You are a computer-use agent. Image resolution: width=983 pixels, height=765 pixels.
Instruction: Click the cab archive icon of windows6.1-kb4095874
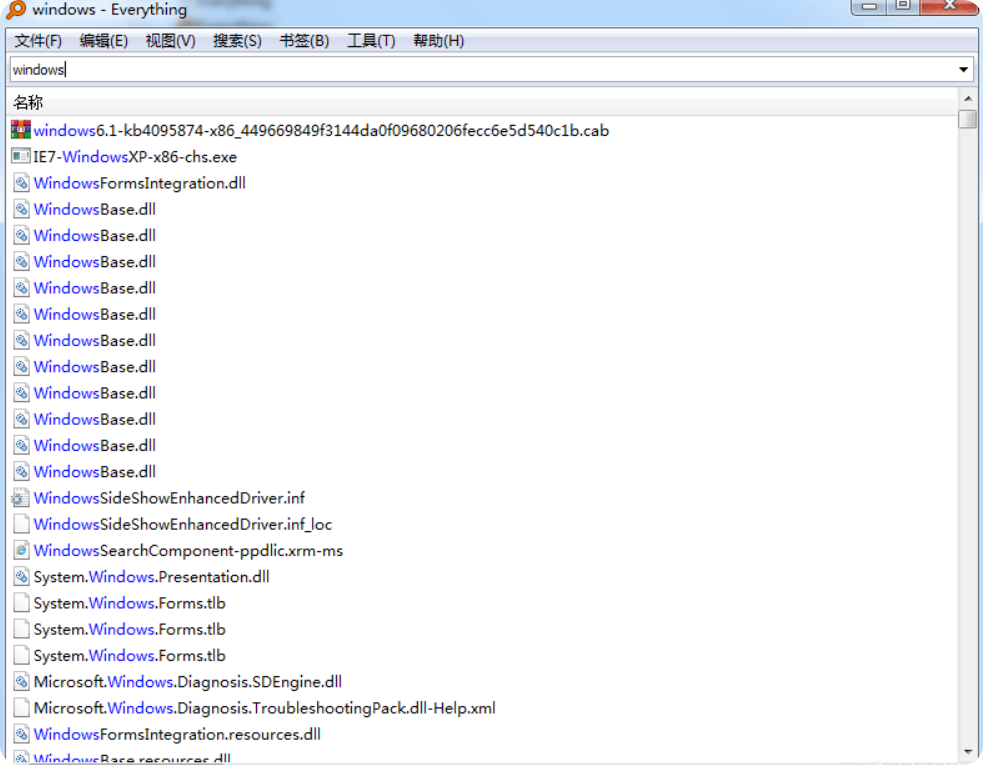pos(21,130)
